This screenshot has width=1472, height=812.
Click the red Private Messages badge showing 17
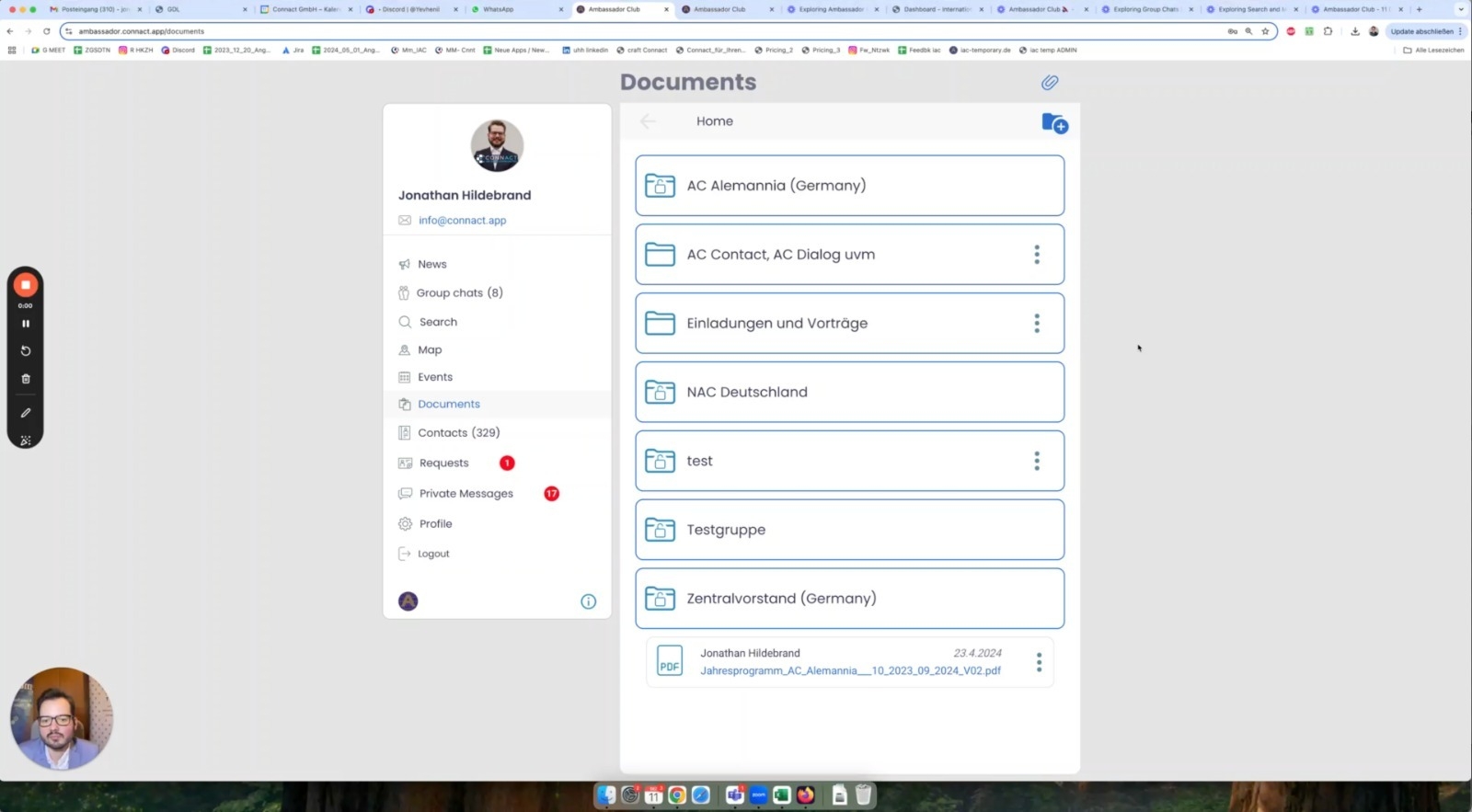click(551, 494)
